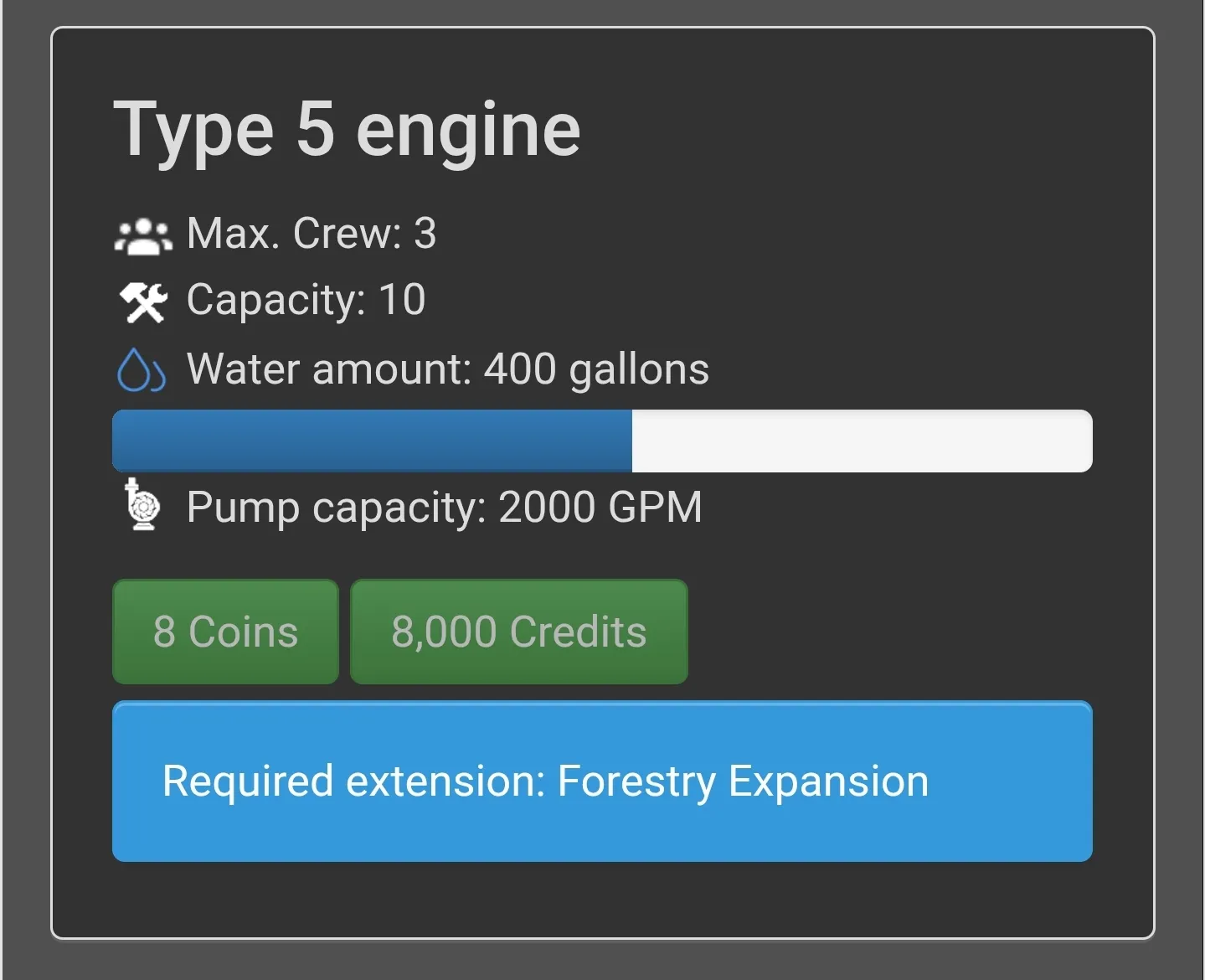1205x980 pixels.
Task: Click the 'Max. Crew: 3' label
Action: [312, 234]
